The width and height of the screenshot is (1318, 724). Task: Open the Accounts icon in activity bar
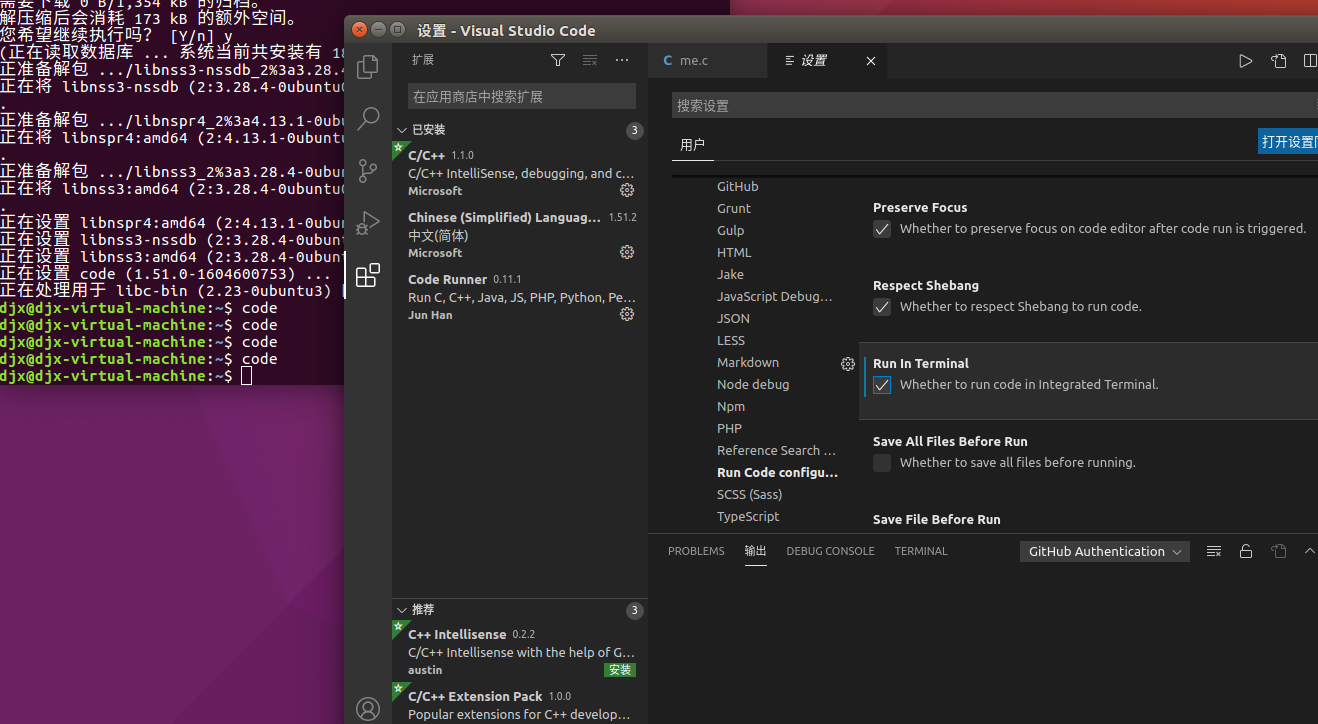click(368, 709)
